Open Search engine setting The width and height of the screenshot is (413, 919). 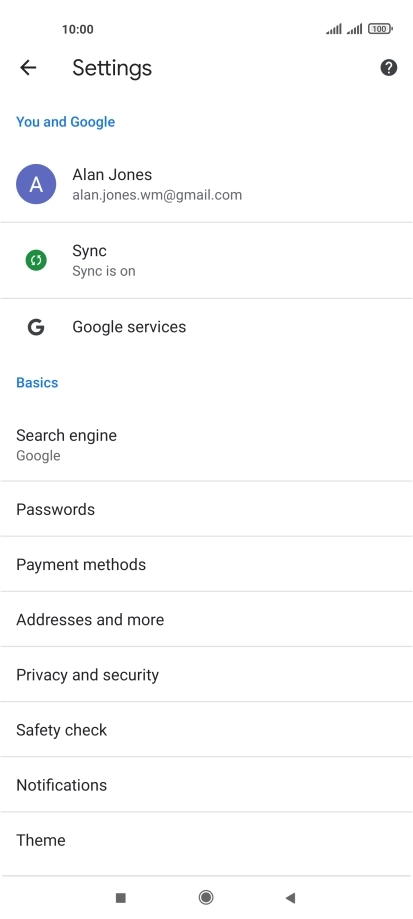tap(206, 445)
